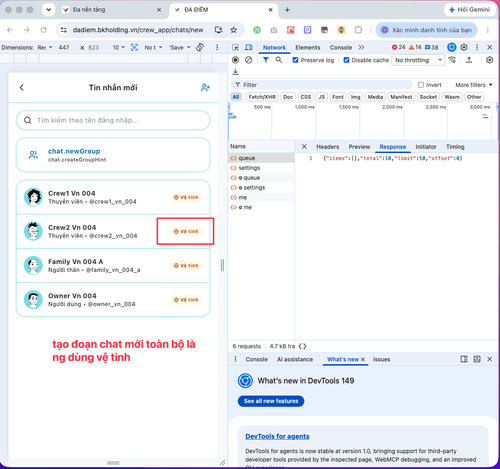
Task: Select the All request type filter
Action: [x=236, y=97]
